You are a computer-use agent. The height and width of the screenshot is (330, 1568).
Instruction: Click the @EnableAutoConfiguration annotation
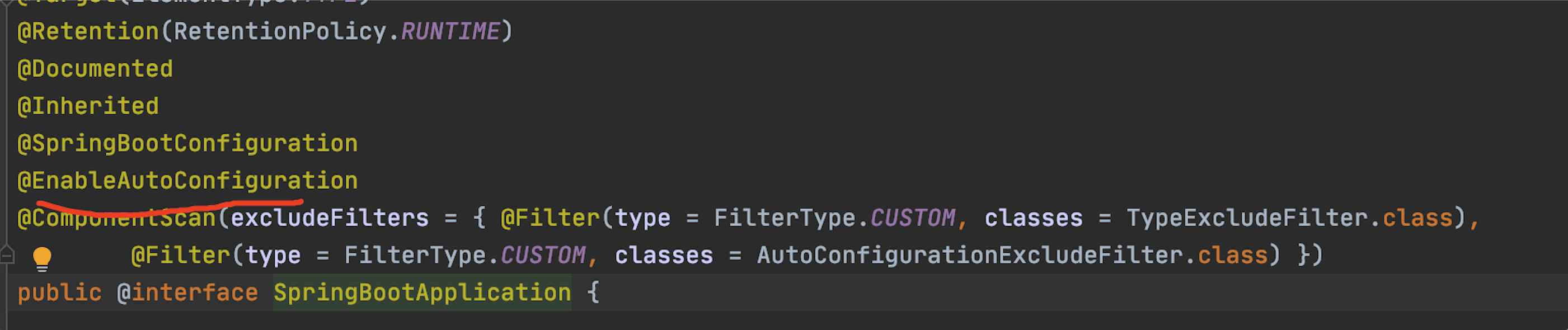187,181
